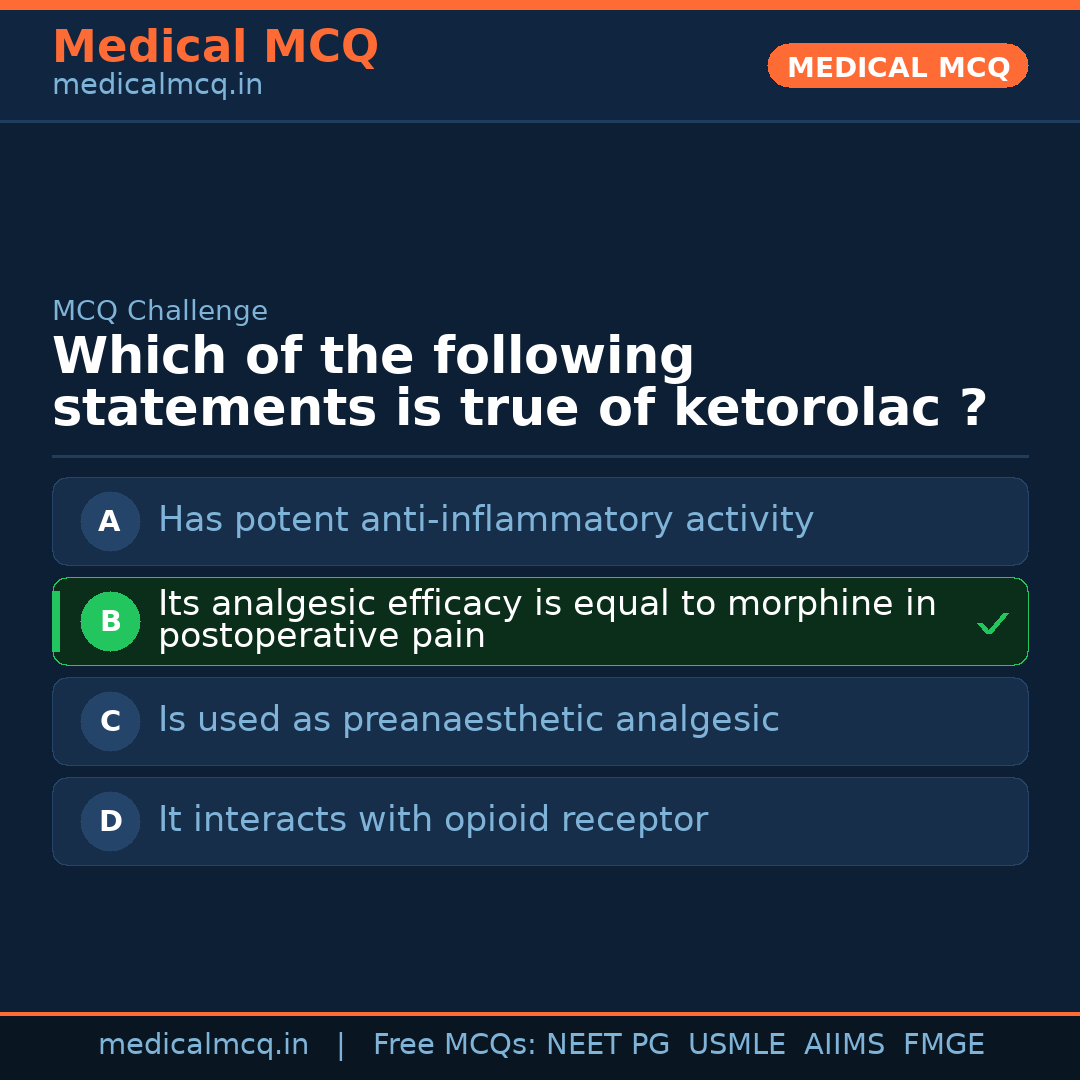Click the green letter B circle icon
This screenshot has height=1080, width=1080.
110,621
